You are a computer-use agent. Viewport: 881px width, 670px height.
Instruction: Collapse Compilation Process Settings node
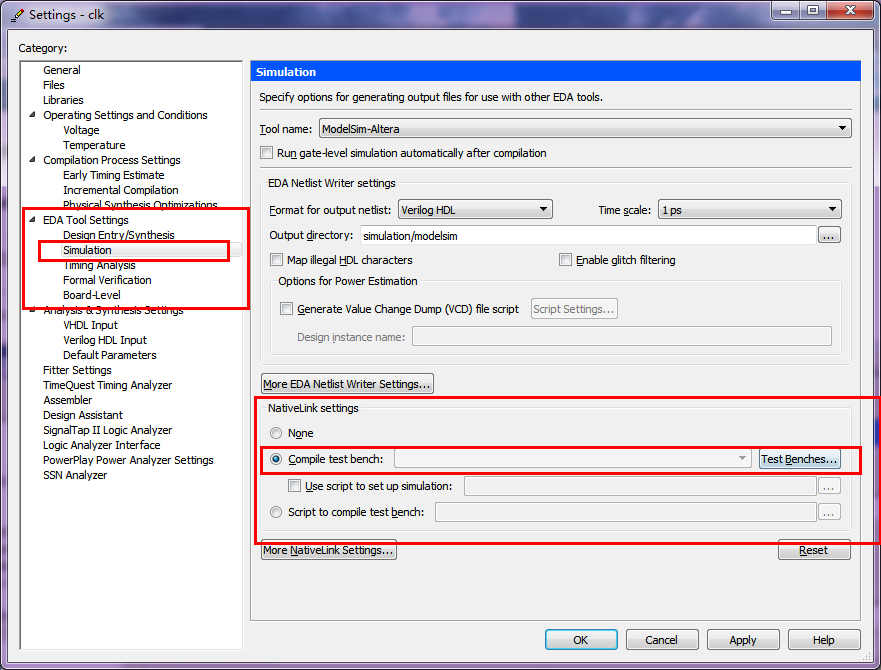pos(33,160)
